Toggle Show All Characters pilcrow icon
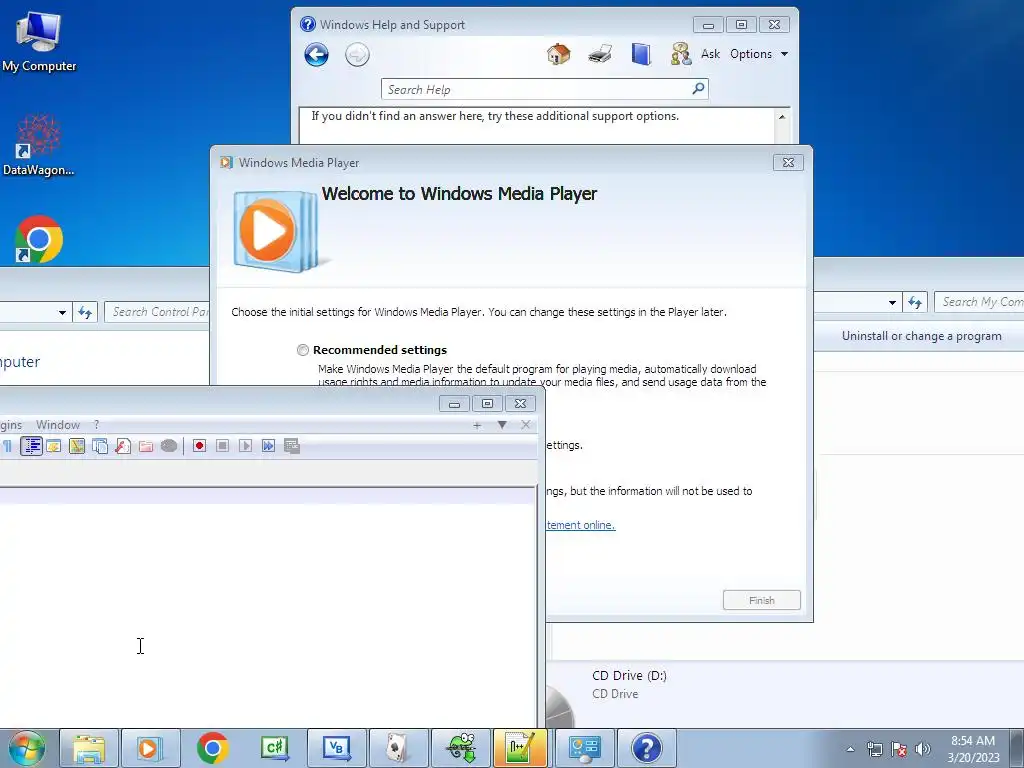Screen dimensions: 1024x768 7,446
